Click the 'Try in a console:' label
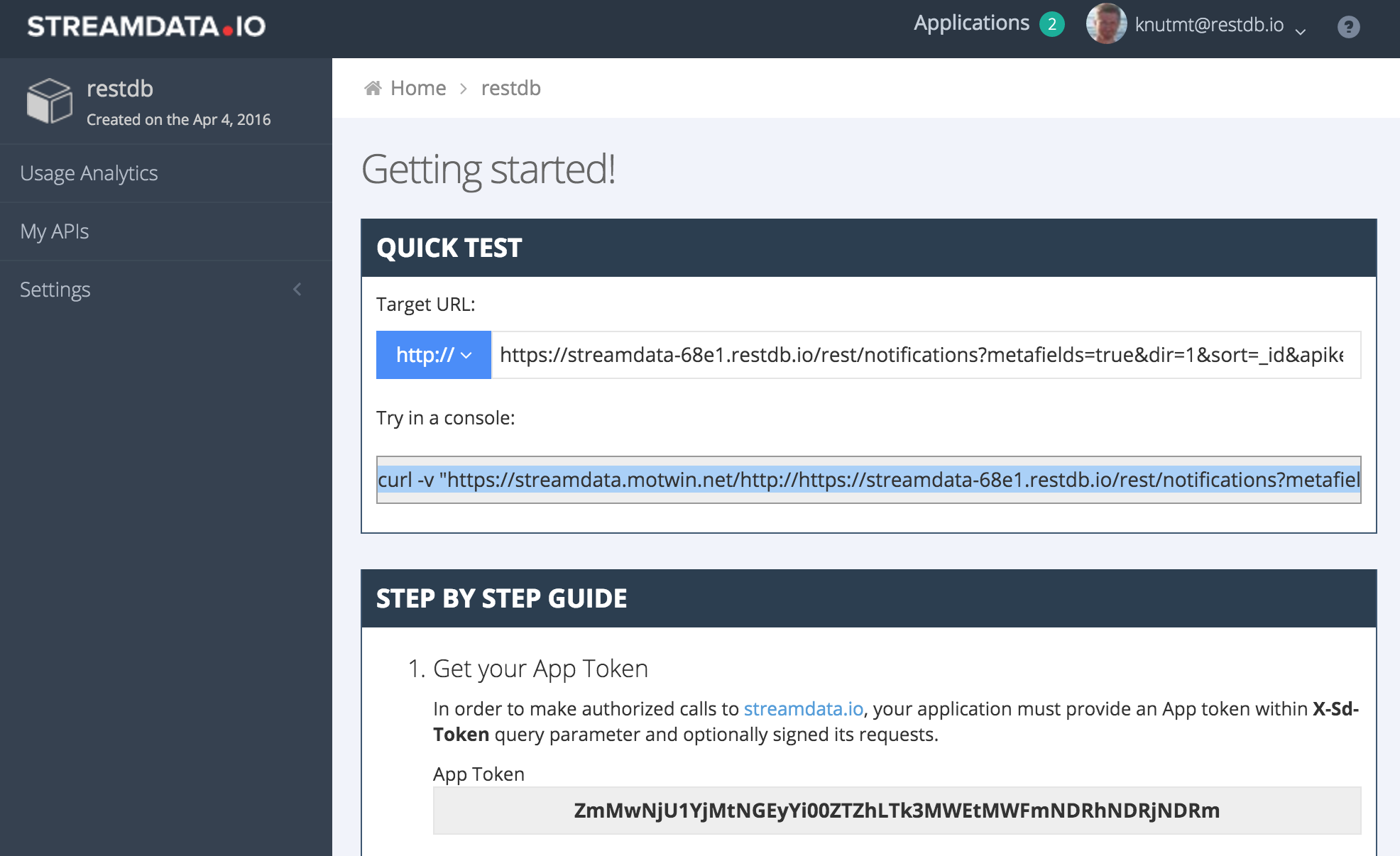The width and height of the screenshot is (1400, 856). [x=446, y=418]
